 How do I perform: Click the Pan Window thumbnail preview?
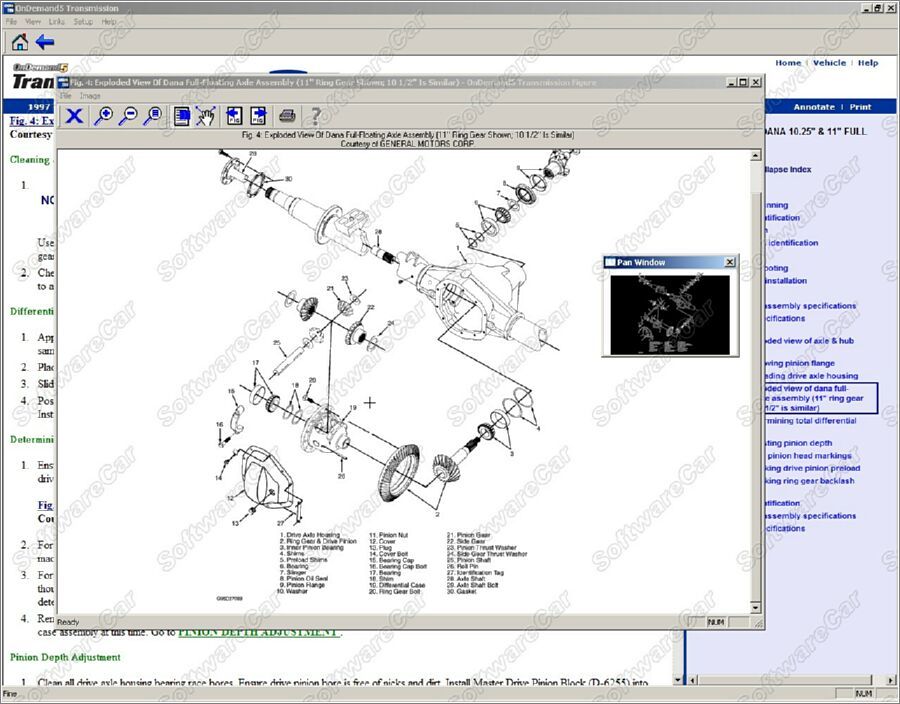point(670,312)
